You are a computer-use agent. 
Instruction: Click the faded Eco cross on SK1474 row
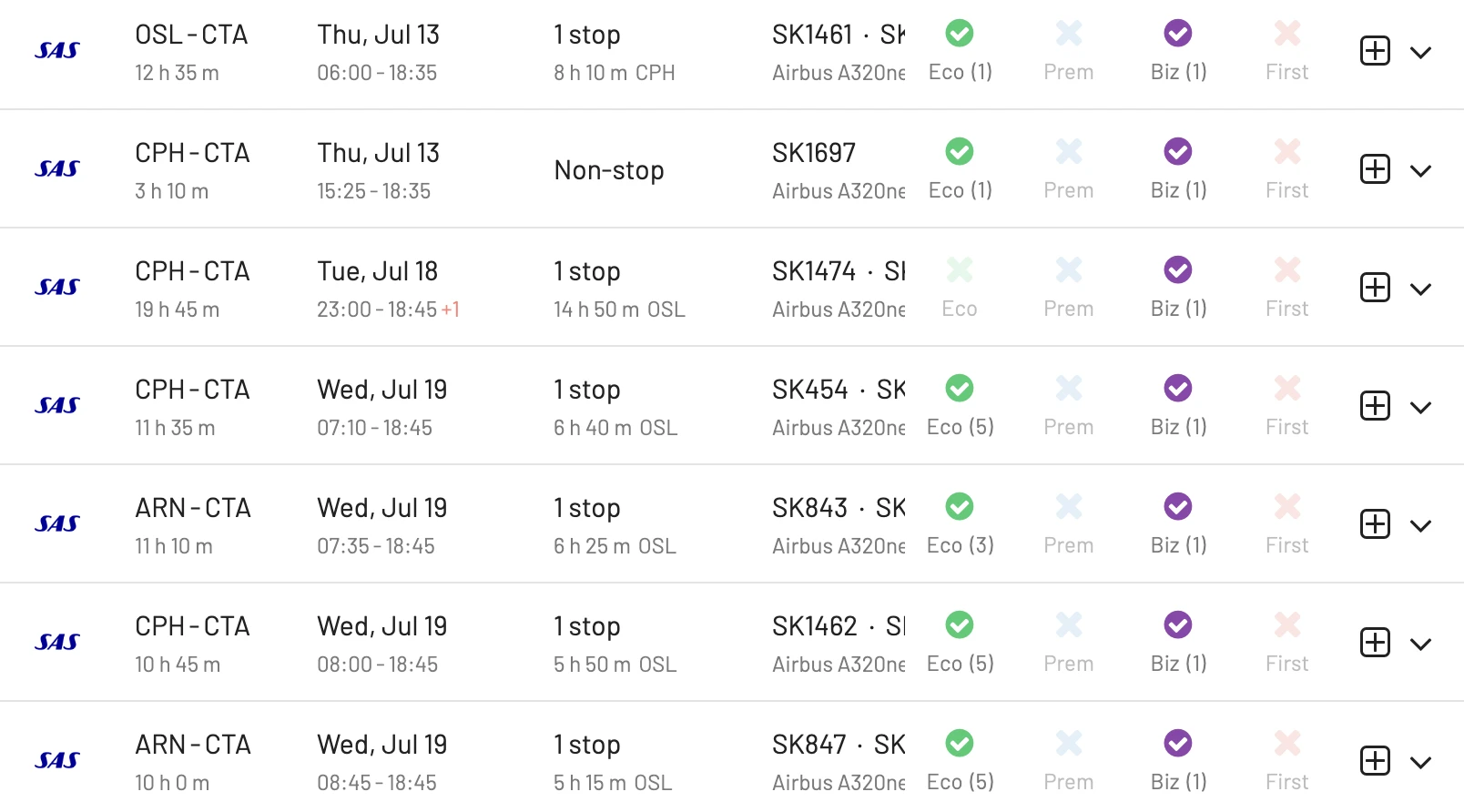point(960,270)
